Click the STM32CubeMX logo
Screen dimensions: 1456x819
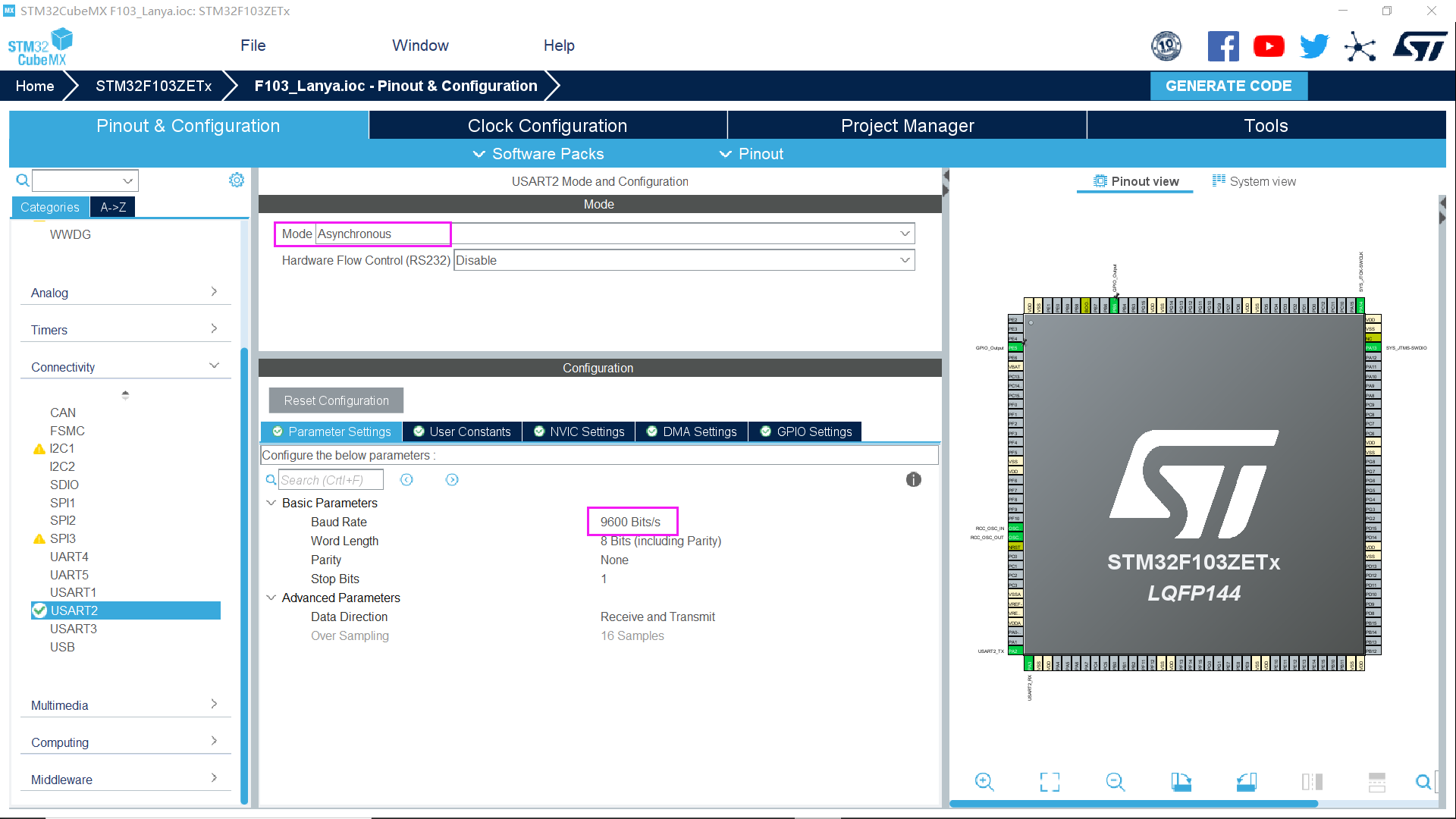pyautogui.click(x=40, y=46)
